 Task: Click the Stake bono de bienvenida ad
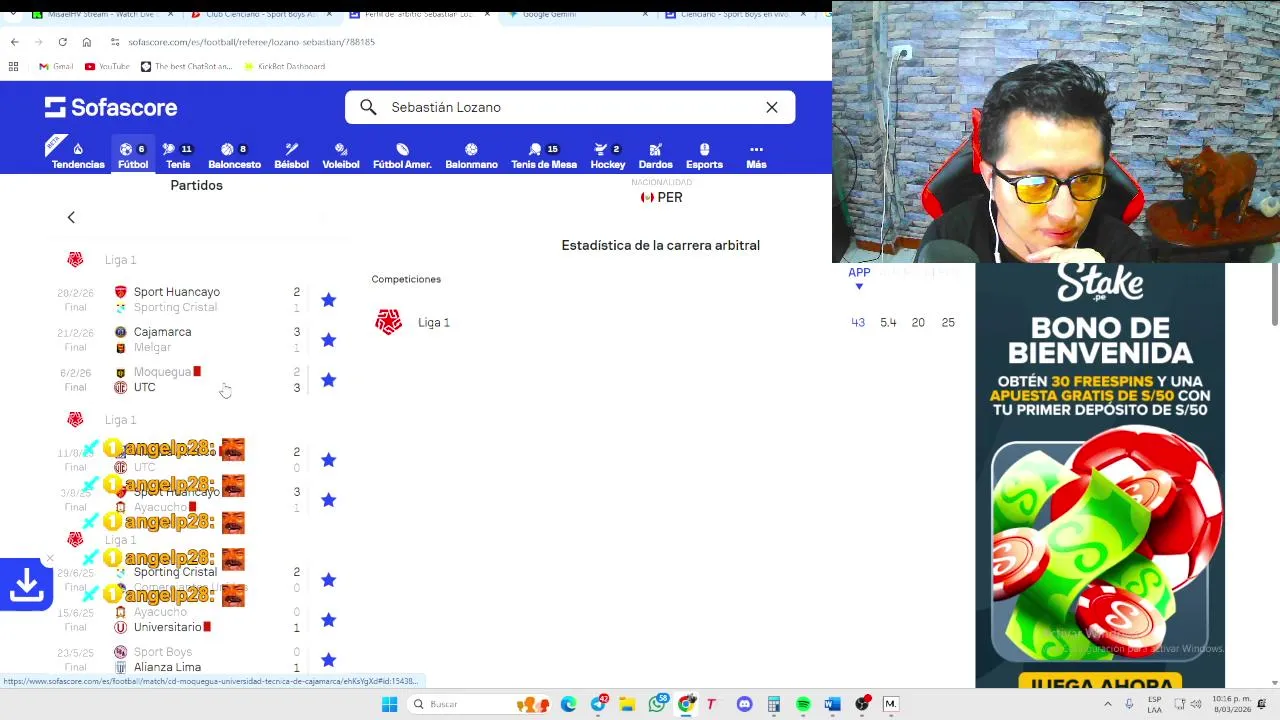click(1100, 475)
